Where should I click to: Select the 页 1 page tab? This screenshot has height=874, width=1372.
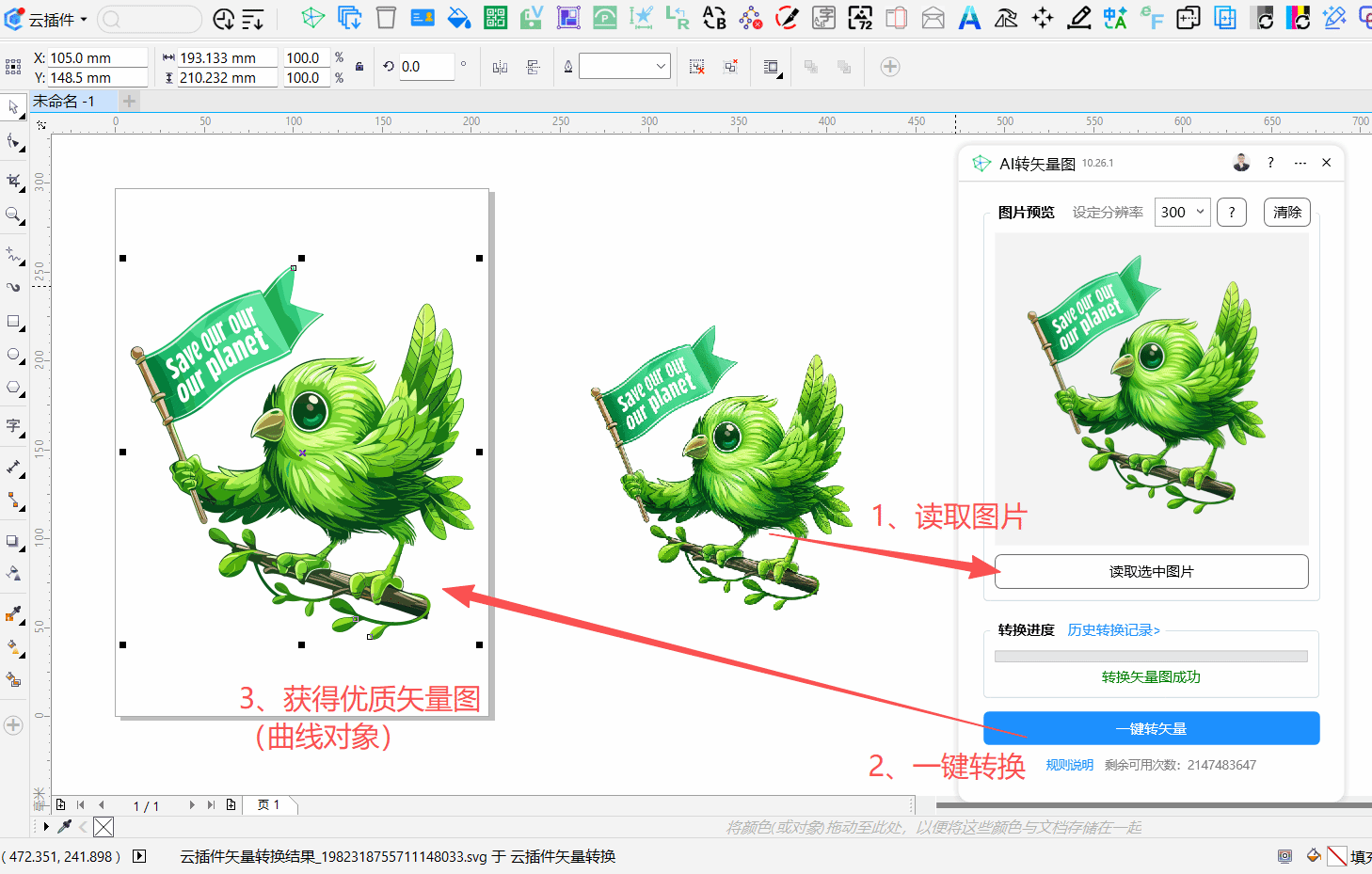pos(268,805)
